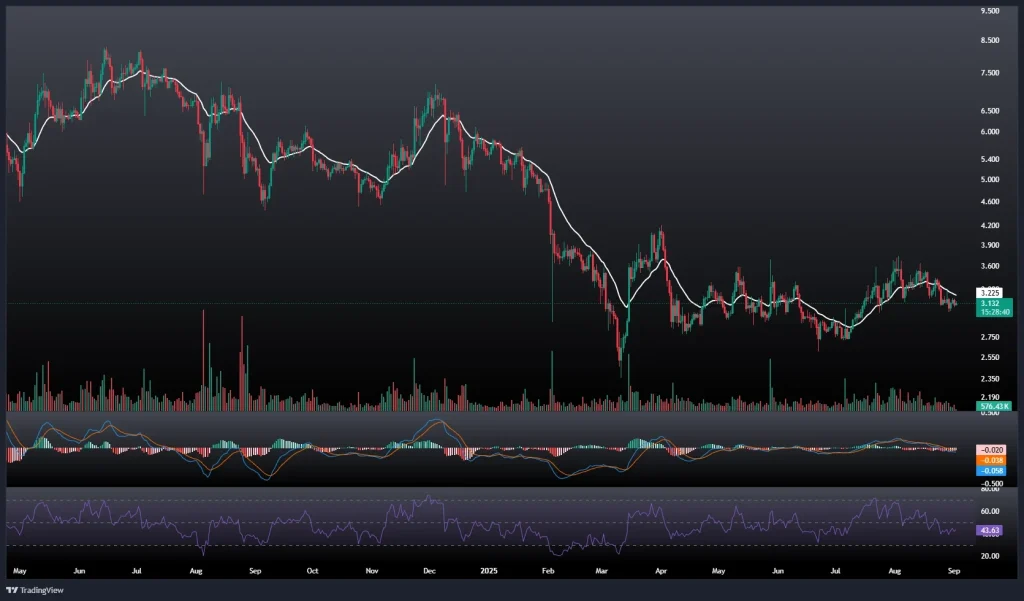Select the Feb marker on the time axis

[547, 569]
